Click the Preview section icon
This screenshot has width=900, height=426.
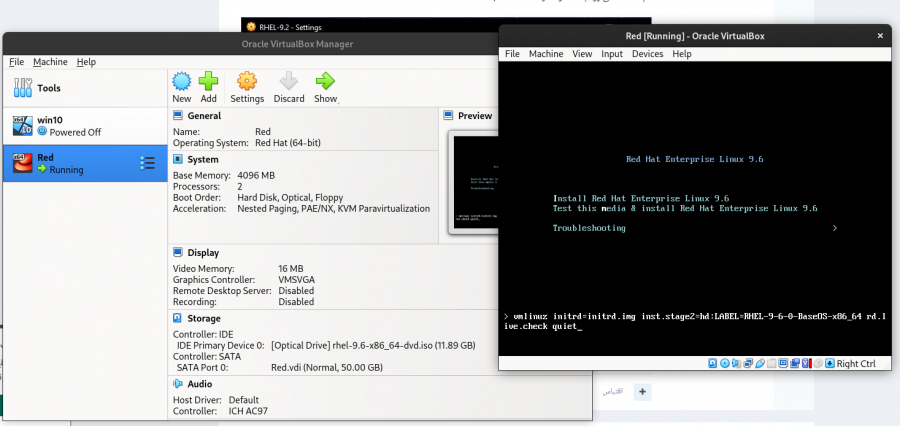tap(449, 115)
